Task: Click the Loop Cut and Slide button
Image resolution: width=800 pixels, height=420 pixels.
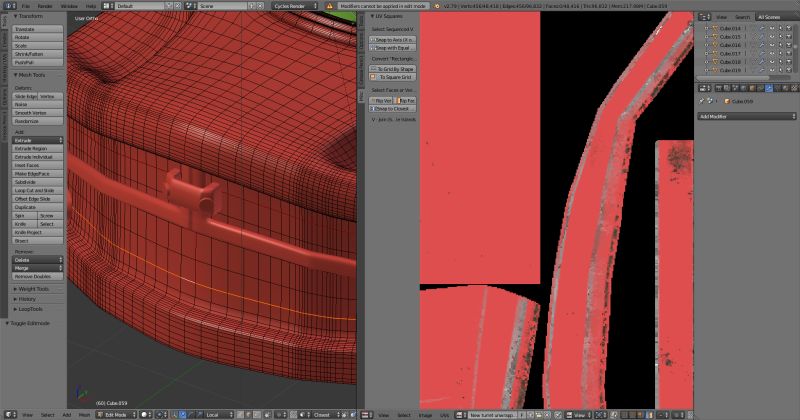Action: [37, 190]
